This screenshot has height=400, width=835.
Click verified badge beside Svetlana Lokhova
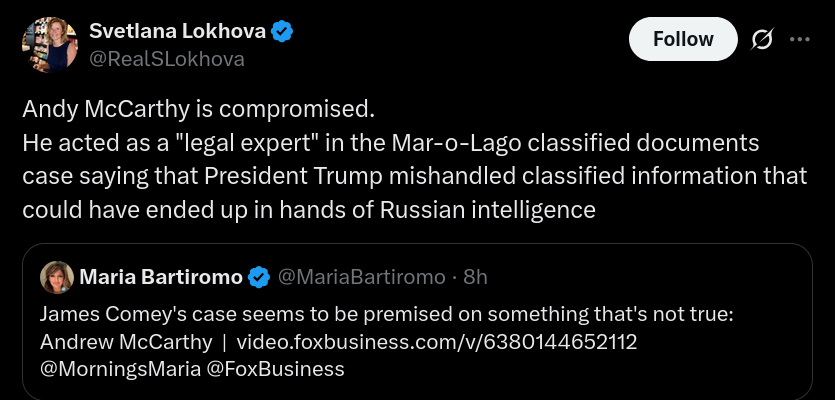point(283,31)
